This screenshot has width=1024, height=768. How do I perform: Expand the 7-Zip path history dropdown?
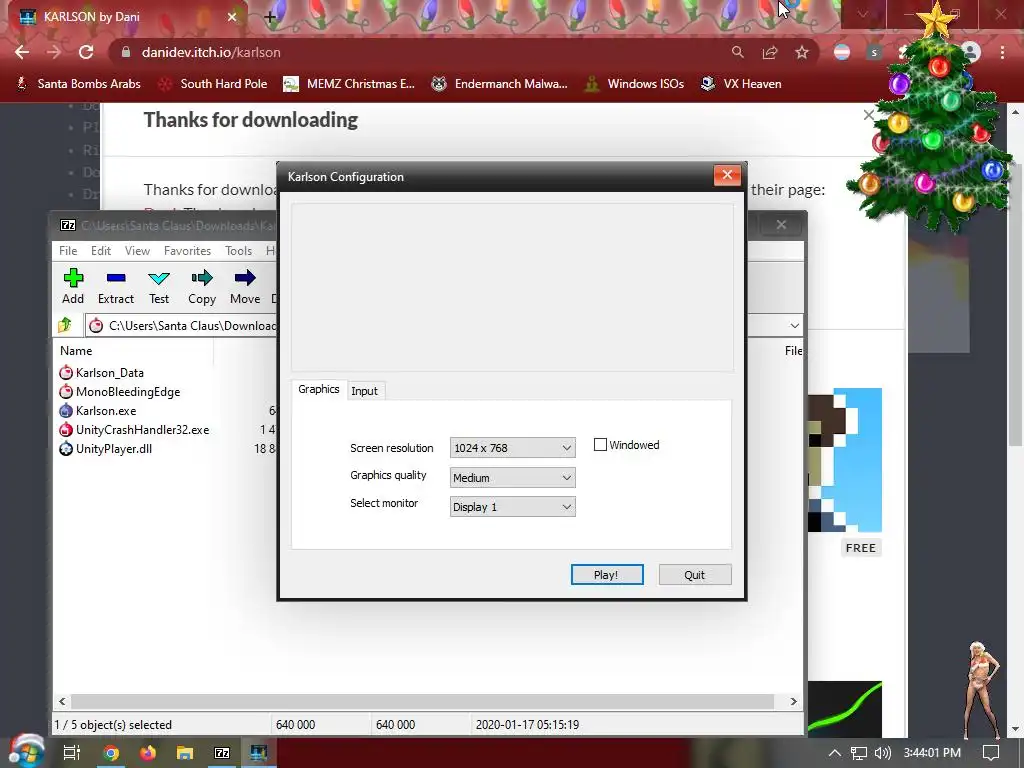[794, 325]
